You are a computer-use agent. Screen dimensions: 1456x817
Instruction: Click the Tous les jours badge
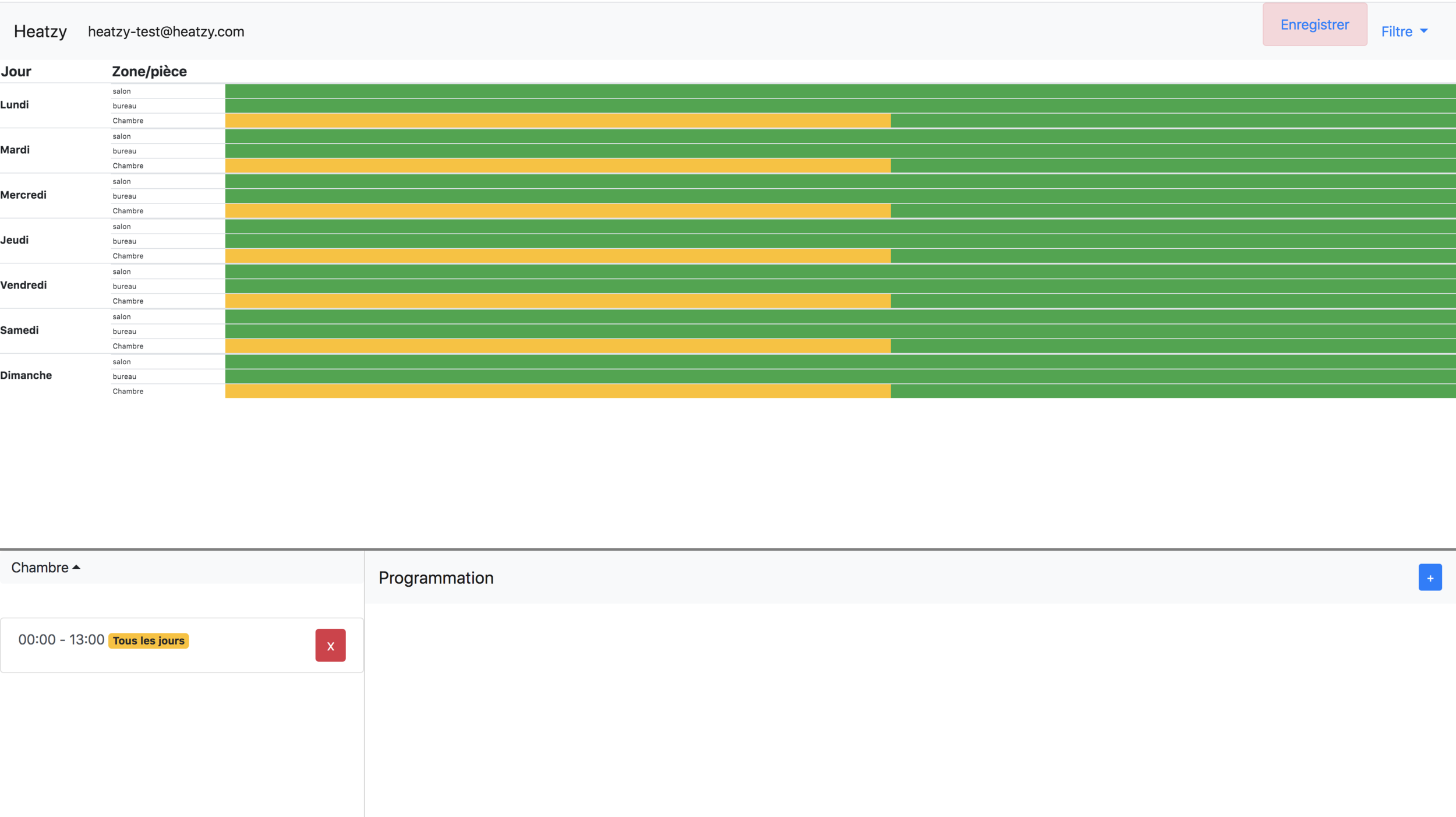(x=149, y=640)
